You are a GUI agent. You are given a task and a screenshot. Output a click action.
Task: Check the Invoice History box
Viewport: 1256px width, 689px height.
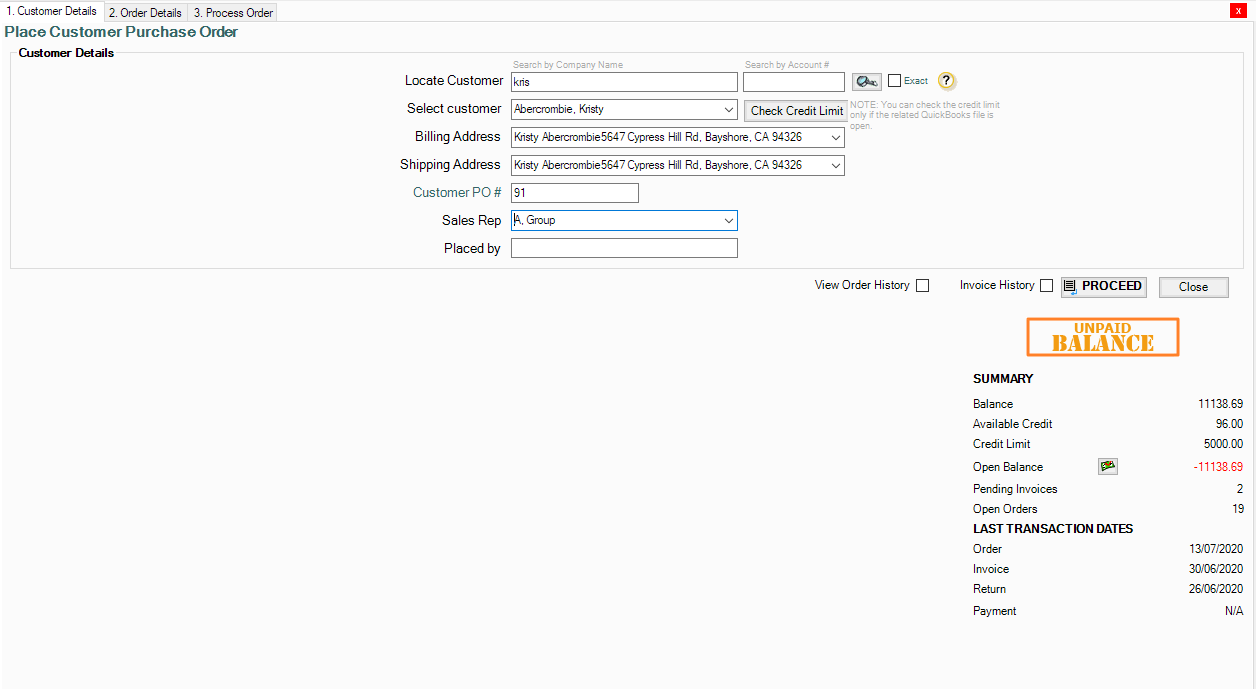click(1046, 286)
